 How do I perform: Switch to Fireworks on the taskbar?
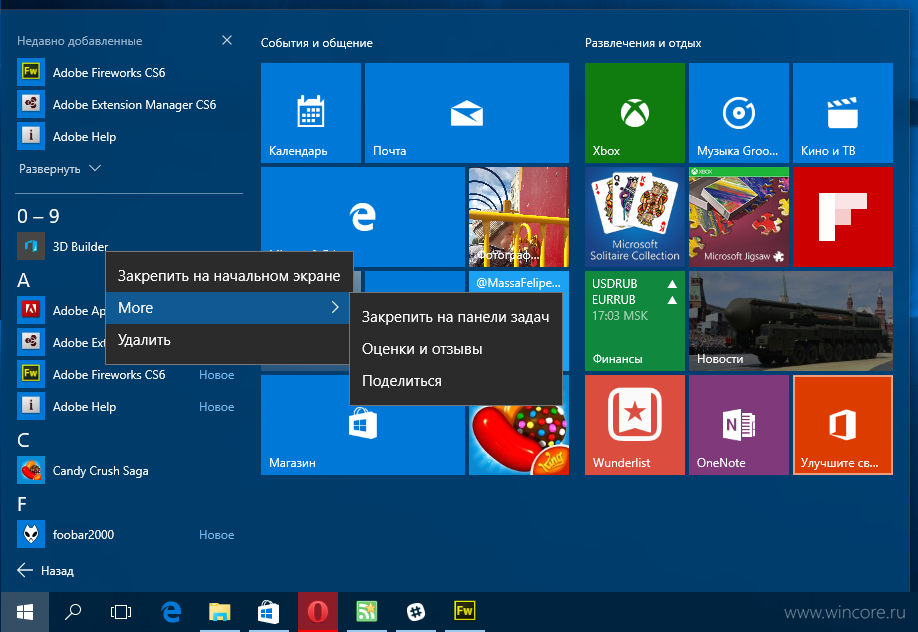[x=464, y=612]
